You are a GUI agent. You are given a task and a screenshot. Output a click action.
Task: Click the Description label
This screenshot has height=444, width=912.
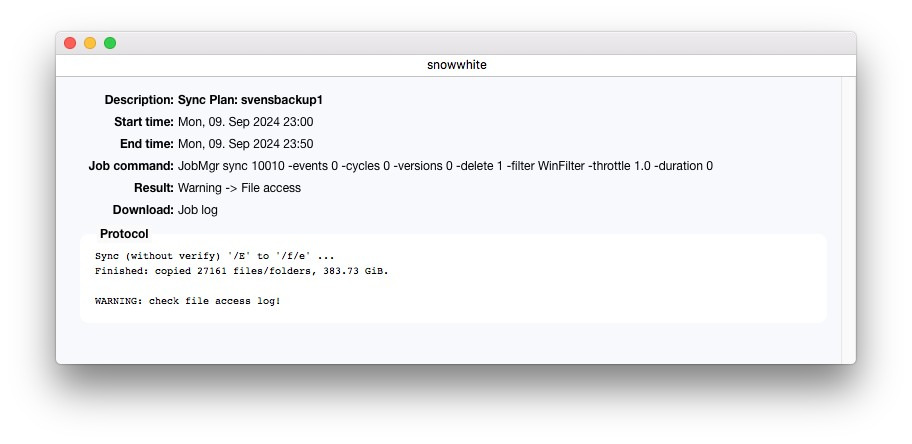(x=138, y=100)
